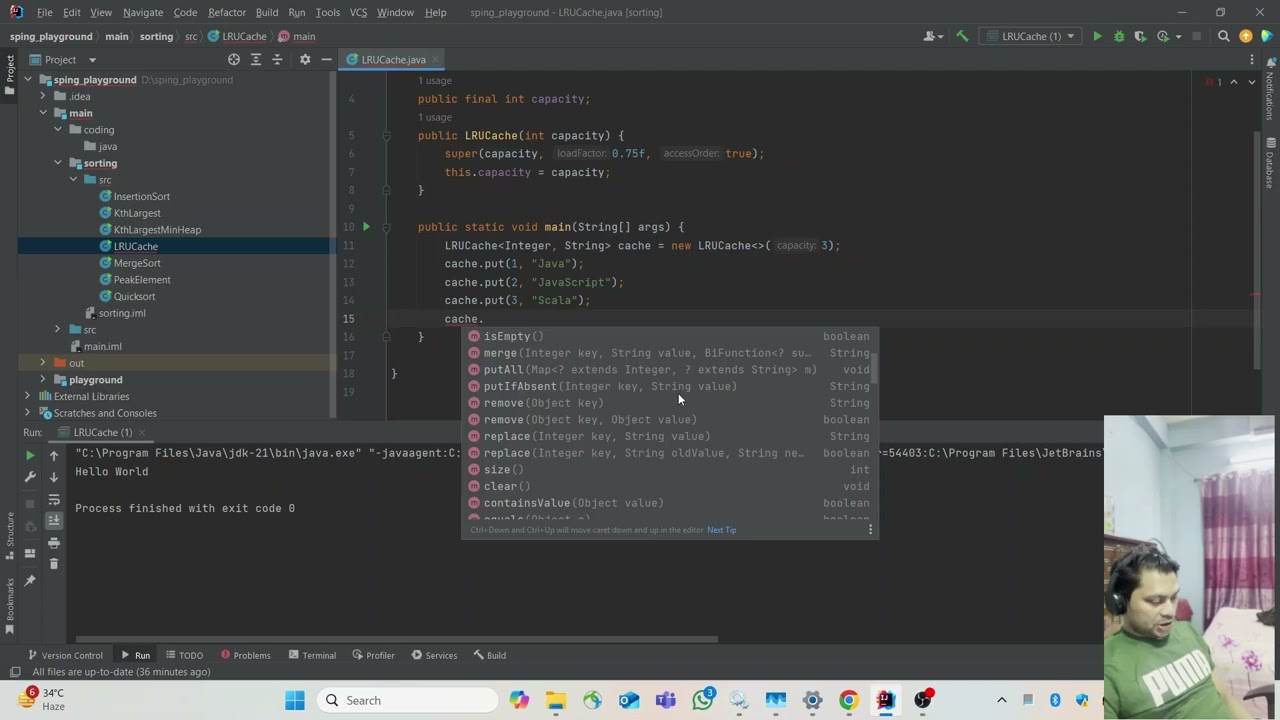Collapse the sping_playground root node
Viewport: 1280px width, 720px height.
[x=28, y=80]
